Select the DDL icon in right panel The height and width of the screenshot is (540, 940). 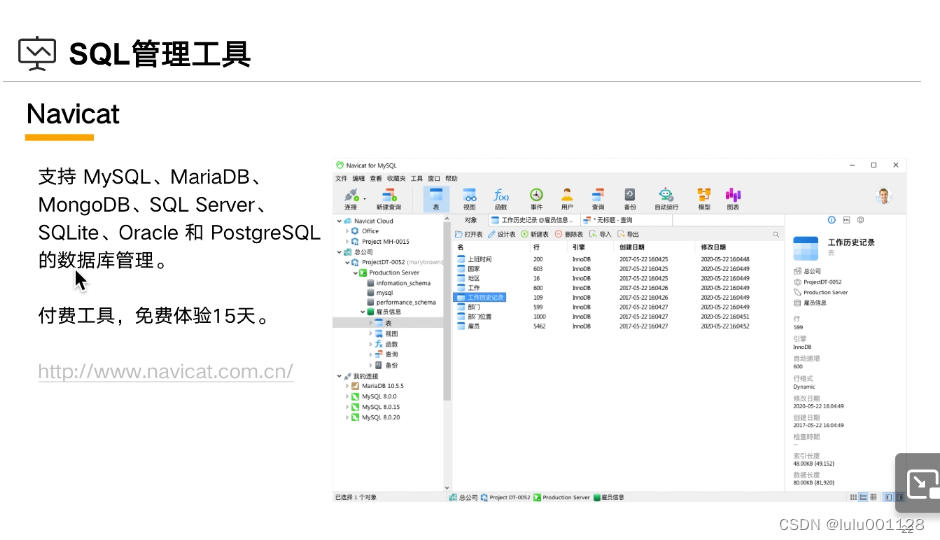[x=846, y=220]
